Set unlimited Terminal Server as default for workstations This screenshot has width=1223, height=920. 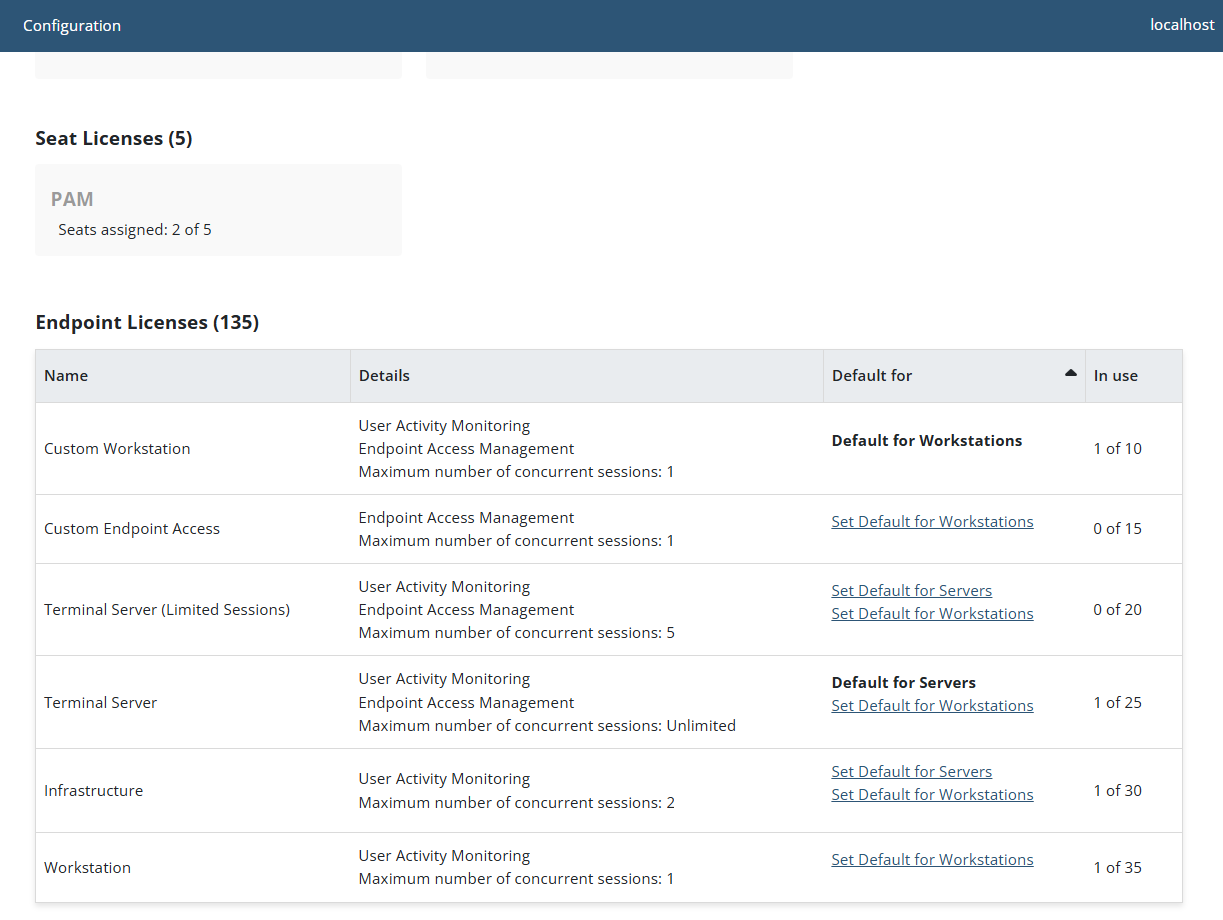(932, 706)
